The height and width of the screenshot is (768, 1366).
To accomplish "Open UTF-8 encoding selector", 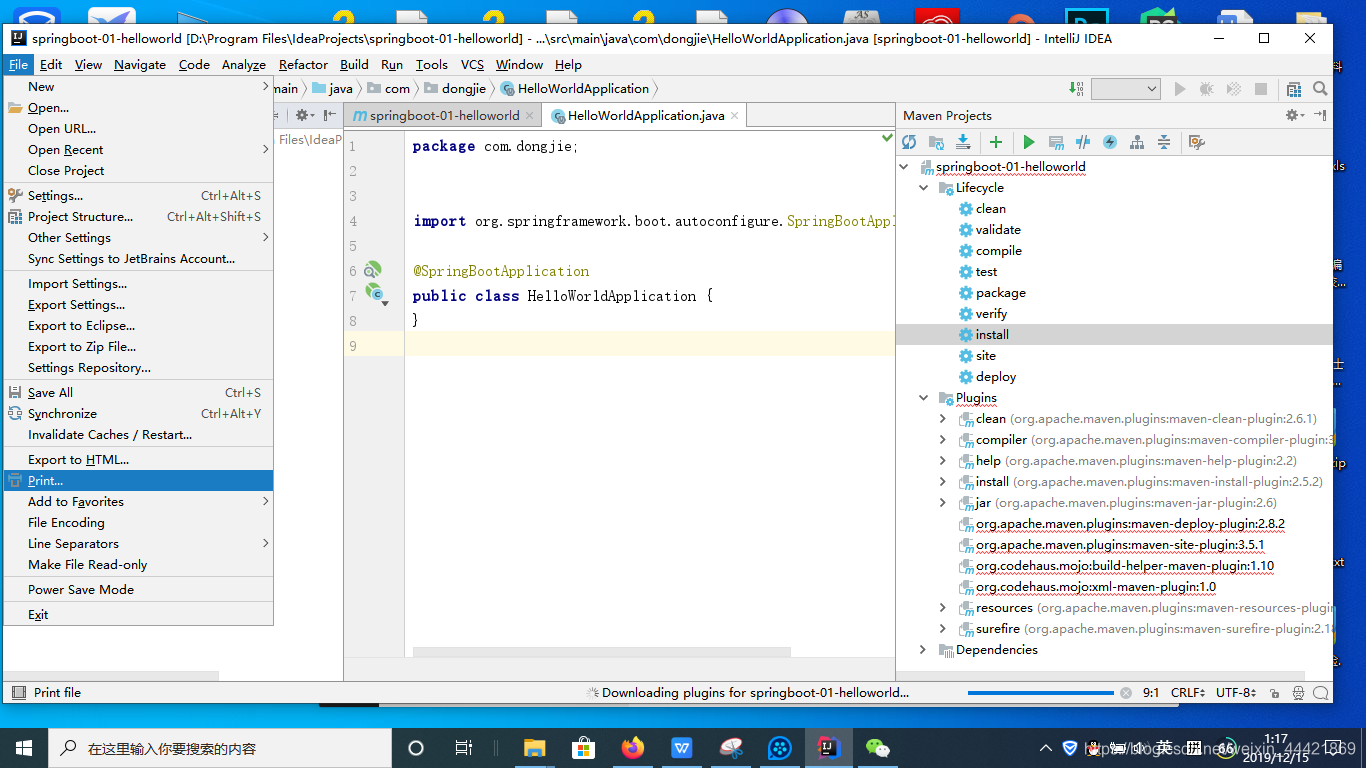I will (x=1236, y=692).
